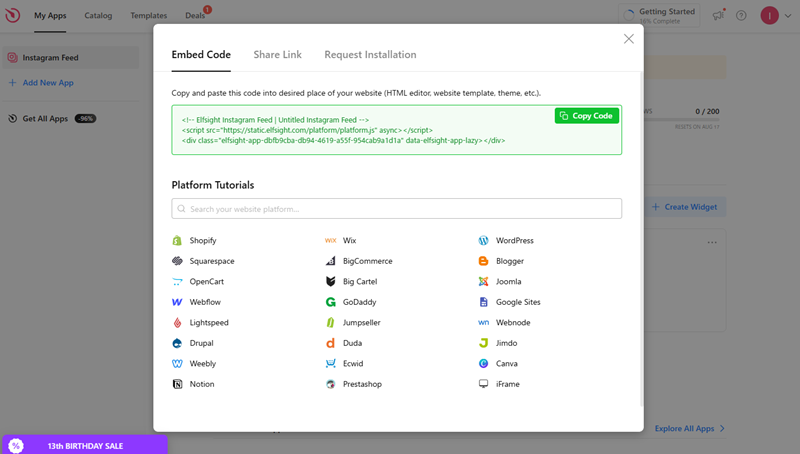Image resolution: width=800 pixels, height=454 pixels.
Task: Click the Jumpseller icon
Action: (x=331, y=322)
